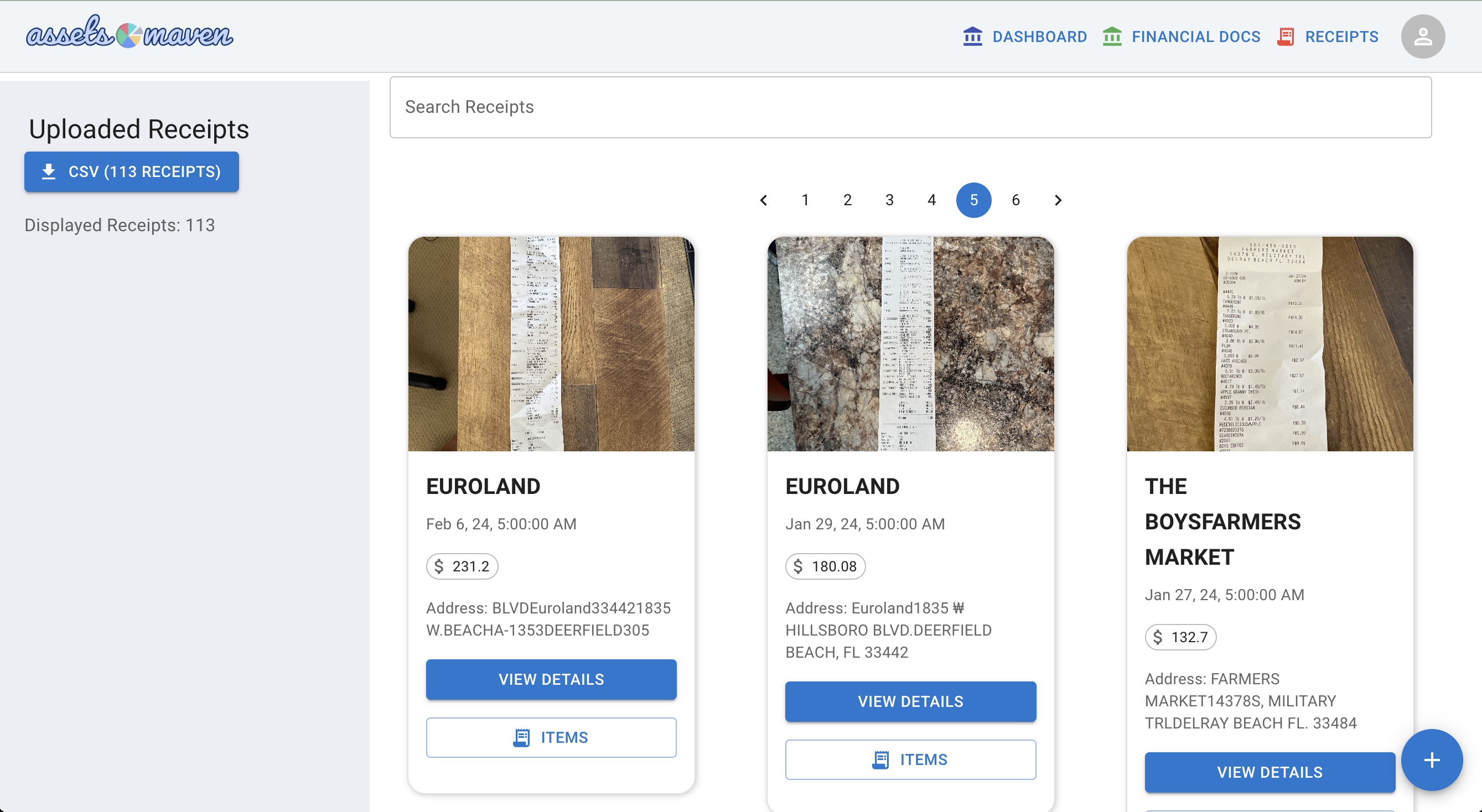Go to next page with right chevron
The height and width of the screenshot is (812, 1482).
[x=1058, y=200]
